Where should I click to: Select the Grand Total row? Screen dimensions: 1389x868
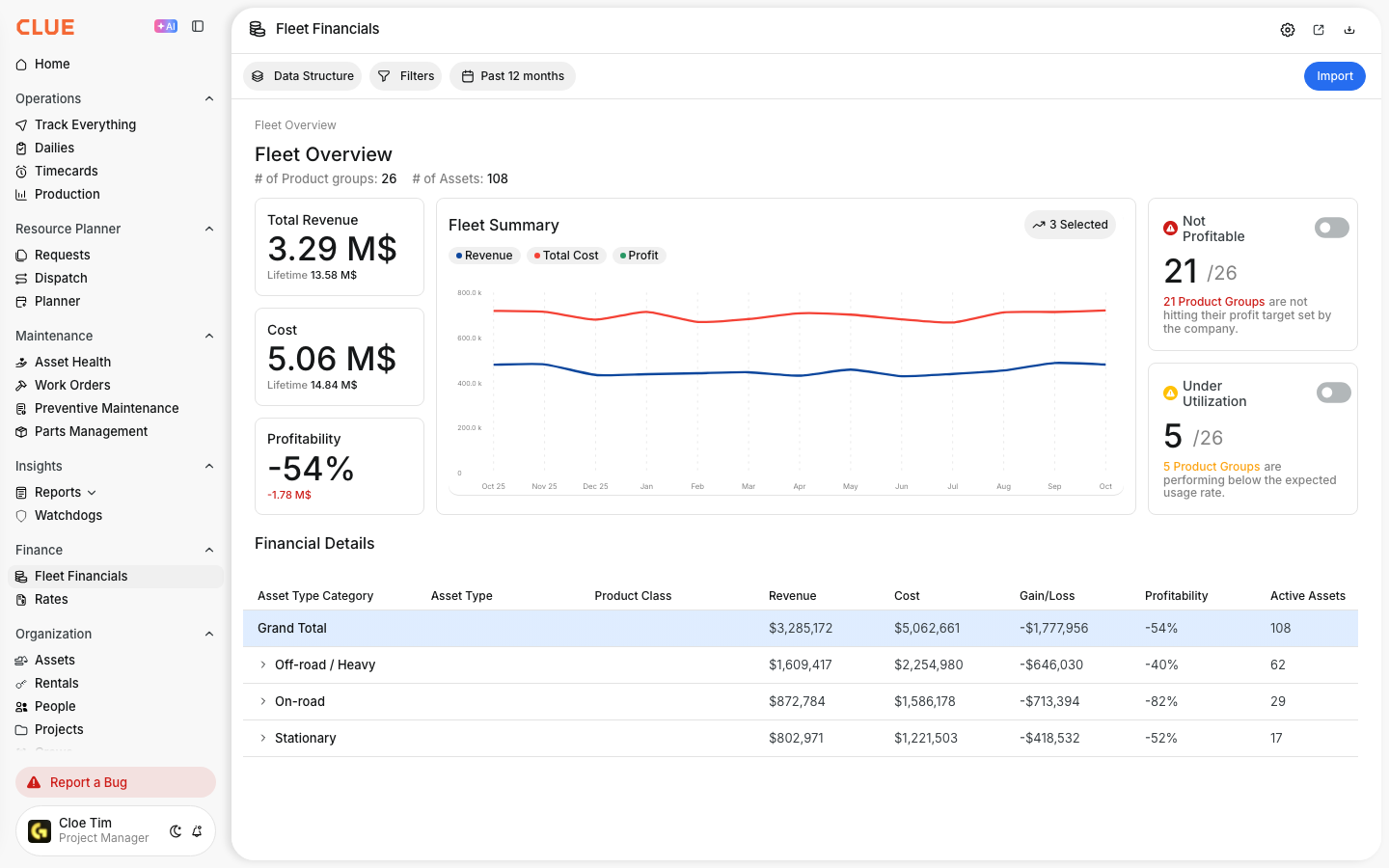point(801,628)
